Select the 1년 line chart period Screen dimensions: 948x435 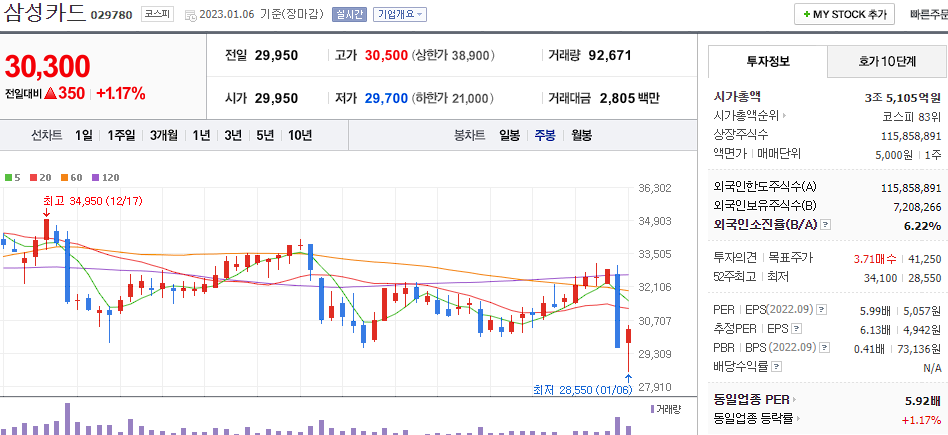click(x=201, y=136)
